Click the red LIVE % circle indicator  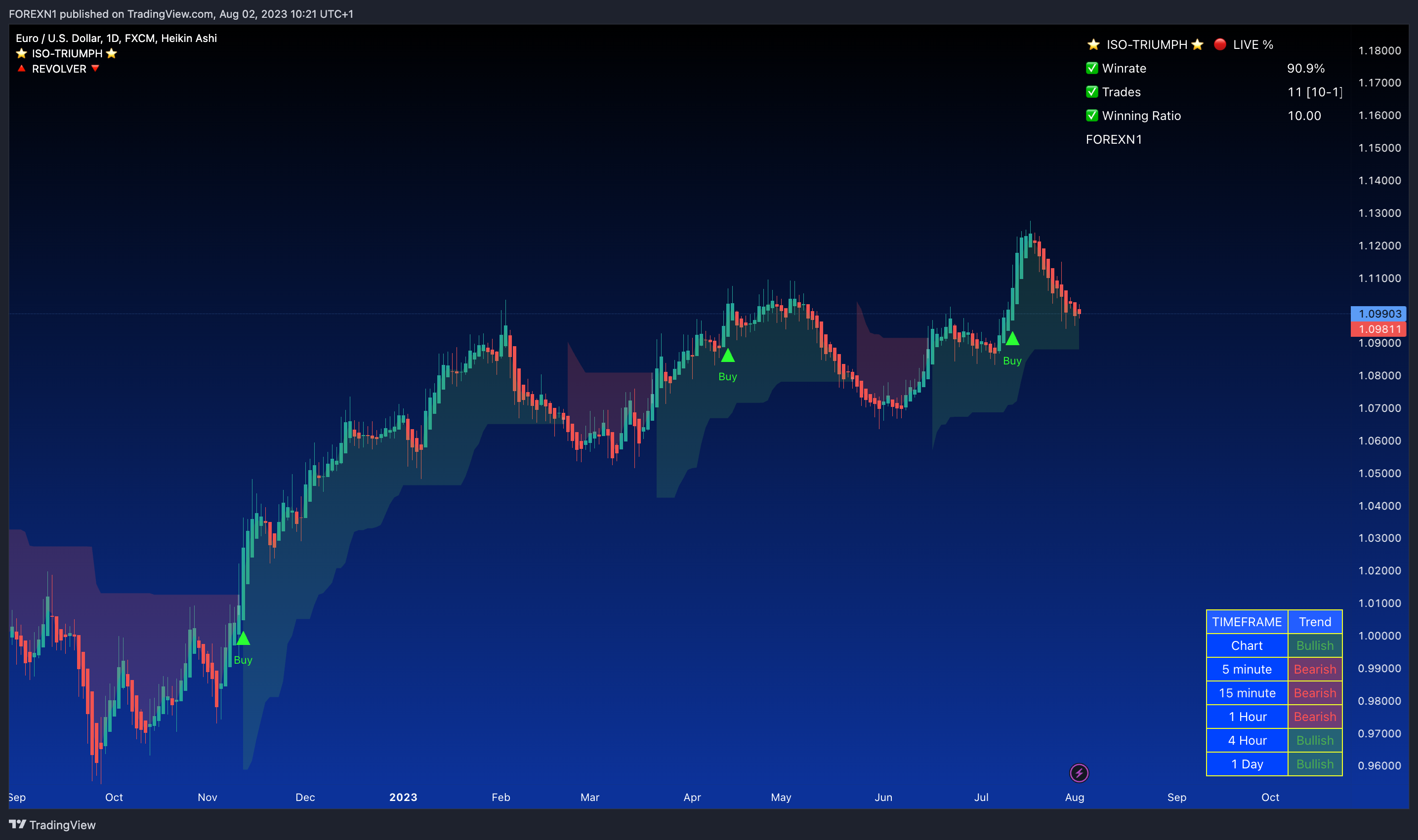tap(1220, 44)
